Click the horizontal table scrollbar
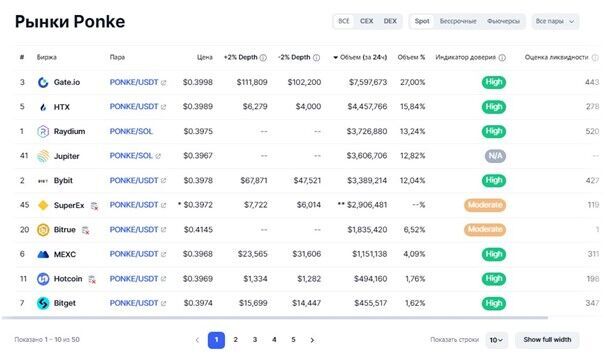 click(274, 318)
